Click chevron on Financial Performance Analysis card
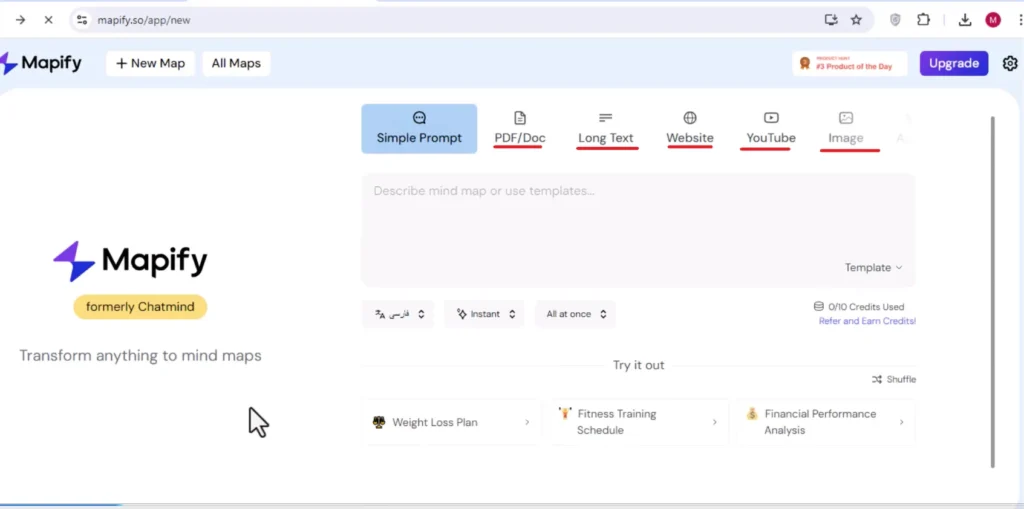The width and height of the screenshot is (1024, 509). [901, 422]
